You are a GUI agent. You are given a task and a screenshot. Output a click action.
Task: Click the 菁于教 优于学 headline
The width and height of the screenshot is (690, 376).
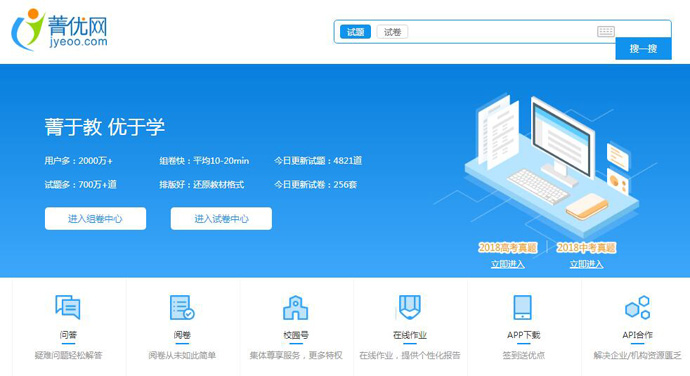pos(105,127)
